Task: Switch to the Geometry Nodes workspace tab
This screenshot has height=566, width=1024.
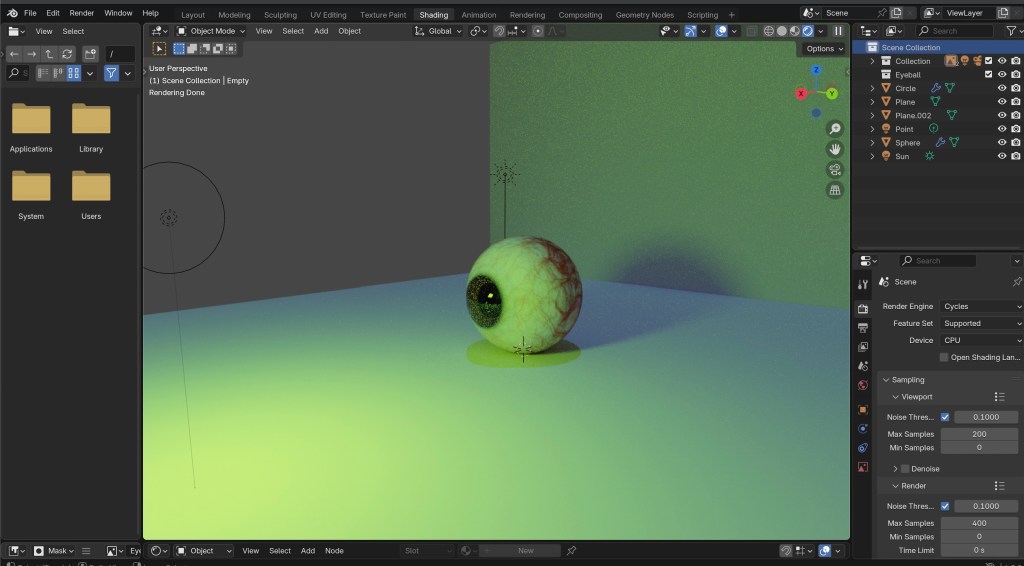Action: tap(645, 15)
